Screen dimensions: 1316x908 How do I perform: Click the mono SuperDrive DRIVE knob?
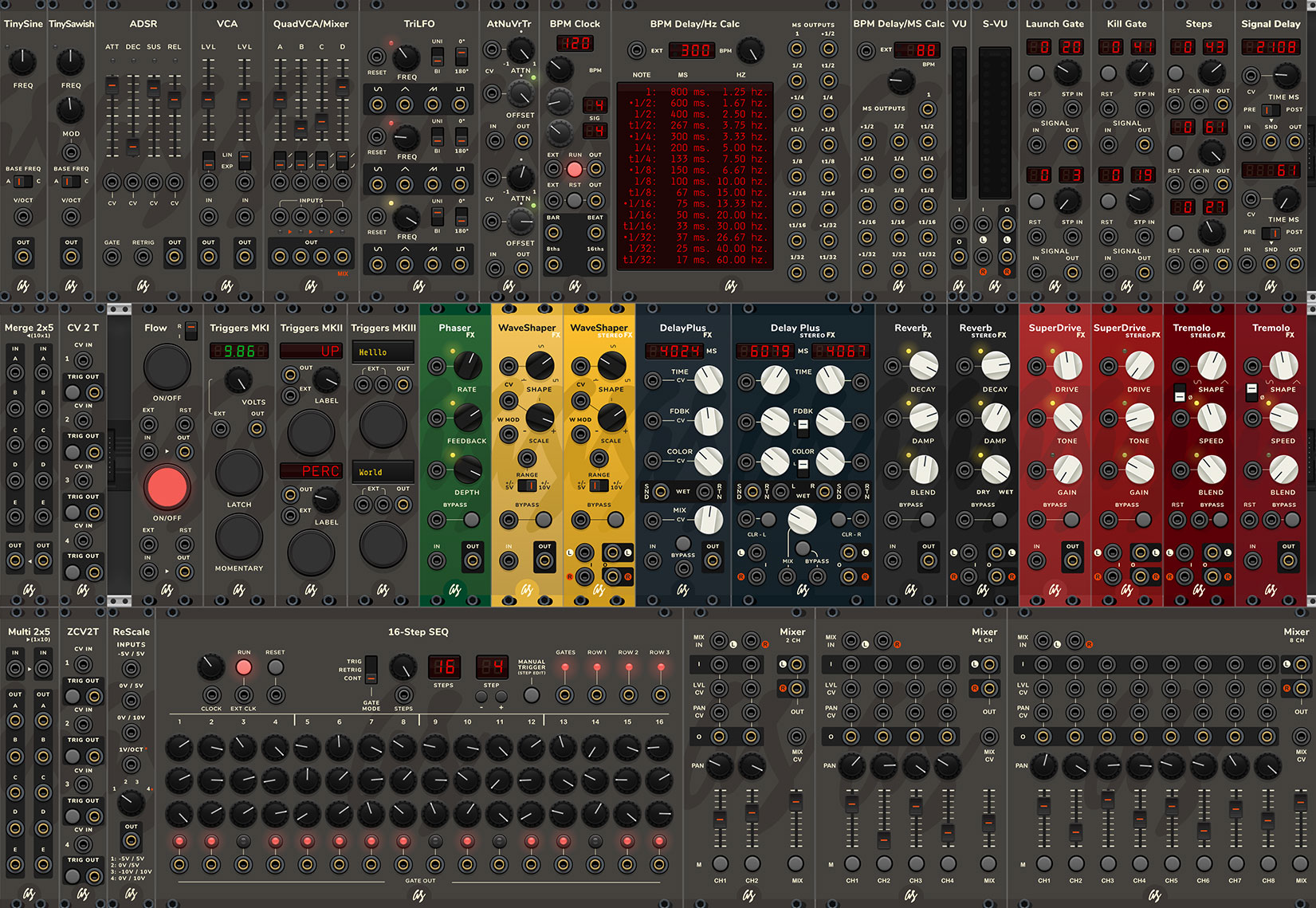click(1067, 366)
